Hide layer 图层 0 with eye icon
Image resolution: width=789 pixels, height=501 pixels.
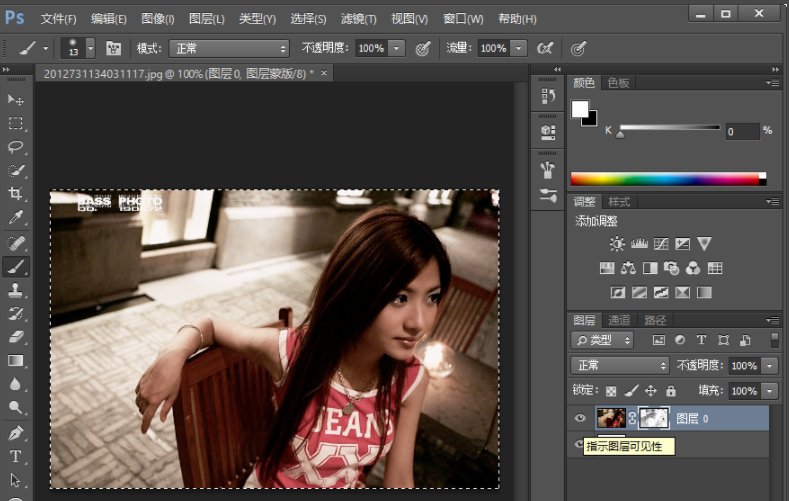click(x=580, y=418)
